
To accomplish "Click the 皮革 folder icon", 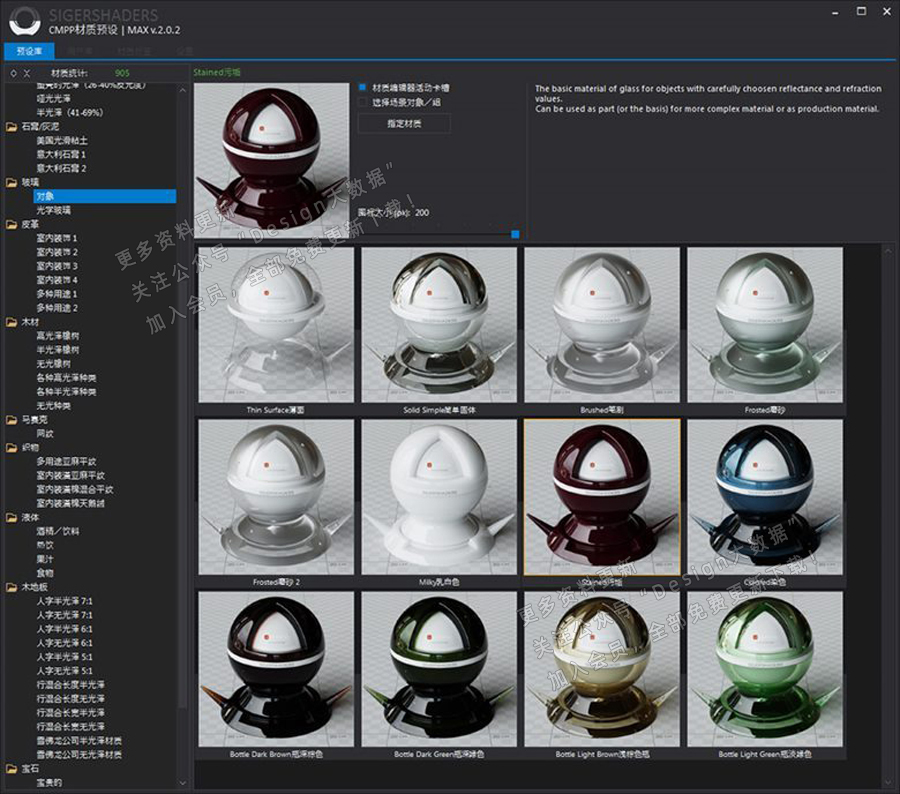I will (11, 225).
